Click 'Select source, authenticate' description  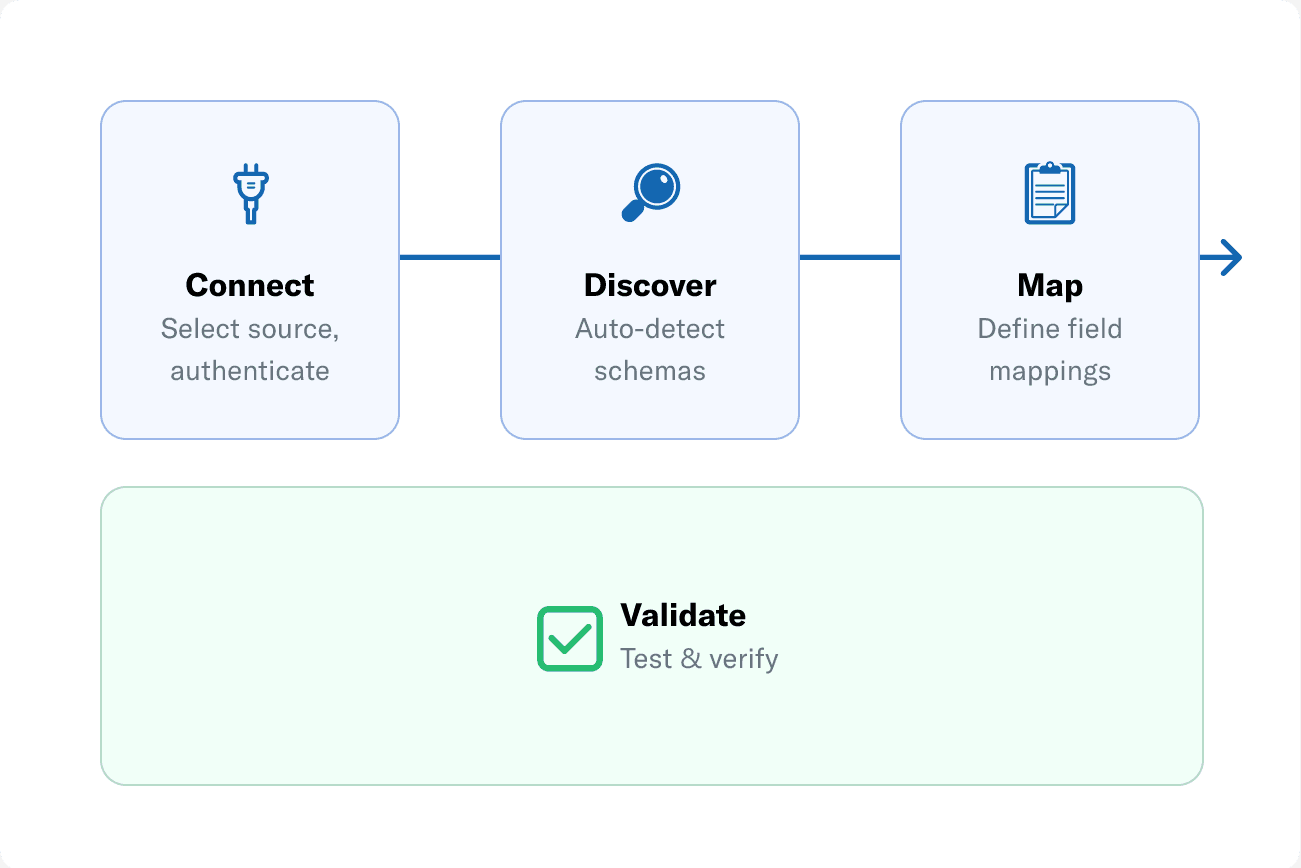[250, 350]
